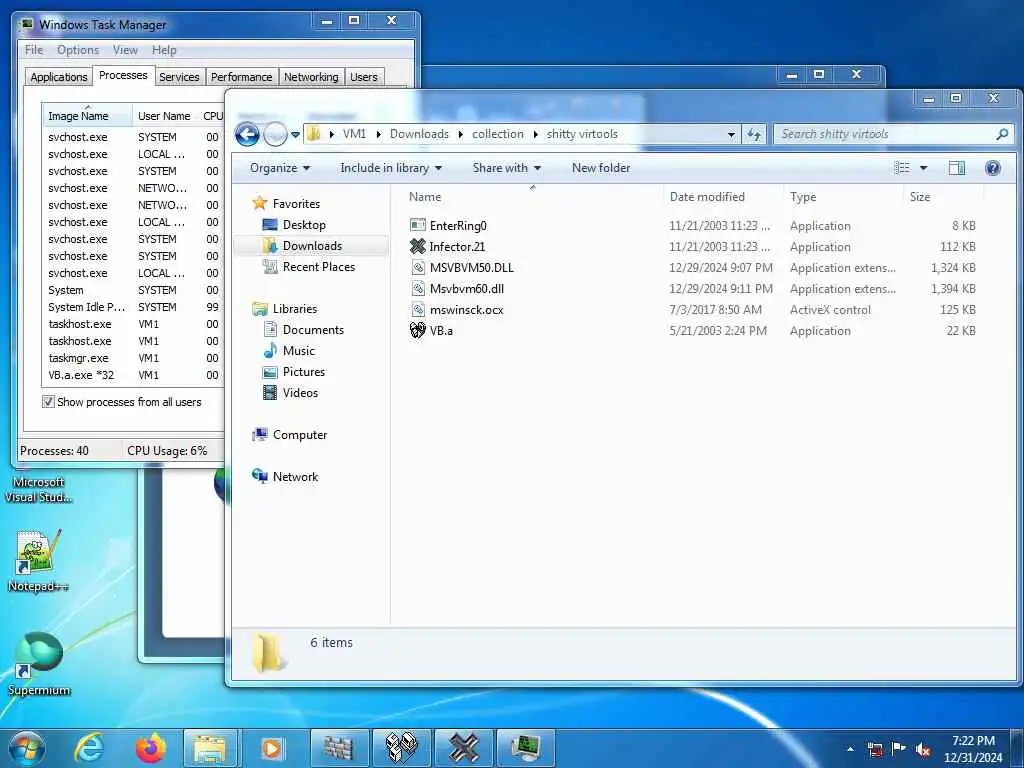1024x768 pixels.
Task: Open Task Manager Options menu
Action: (x=78, y=50)
